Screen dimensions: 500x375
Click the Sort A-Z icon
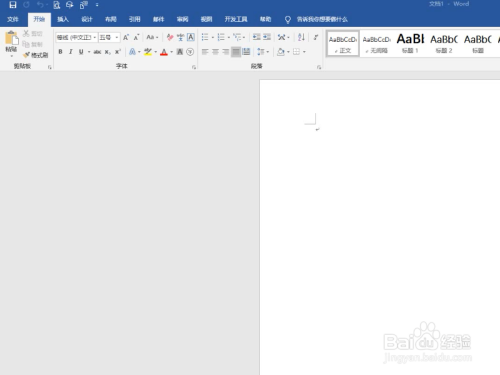[301, 37]
